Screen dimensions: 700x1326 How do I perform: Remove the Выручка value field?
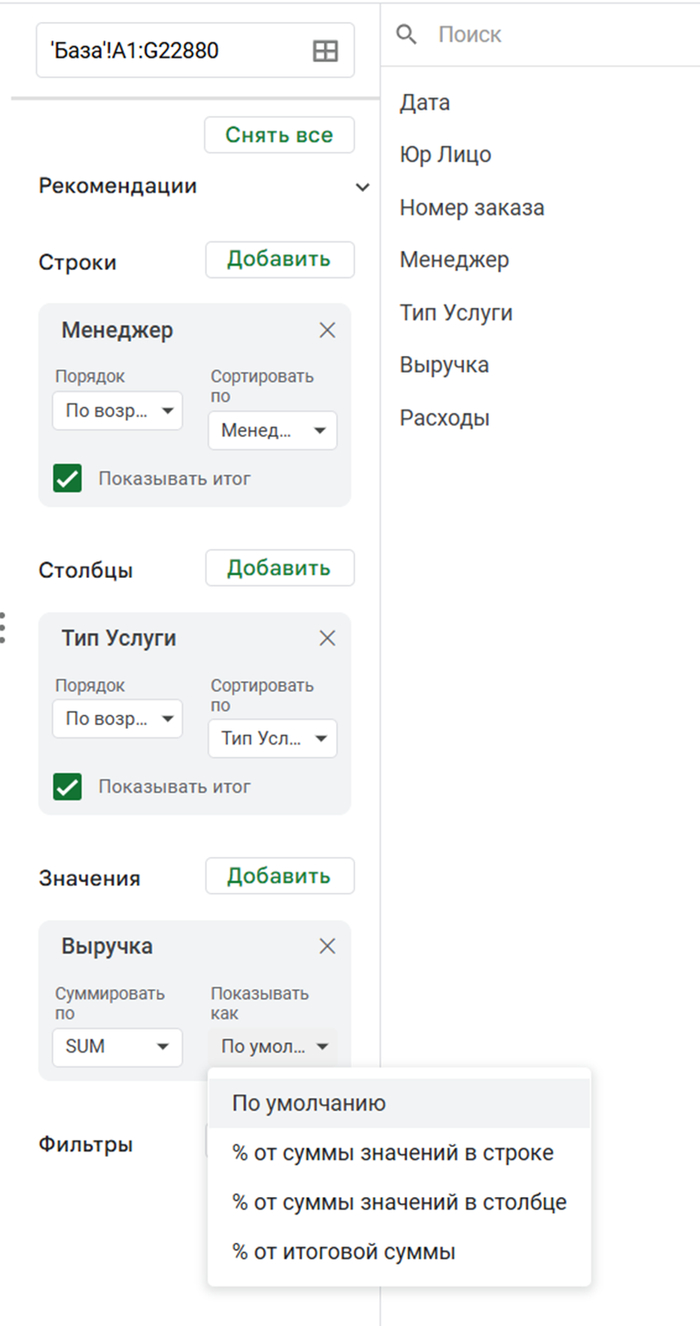click(326, 946)
